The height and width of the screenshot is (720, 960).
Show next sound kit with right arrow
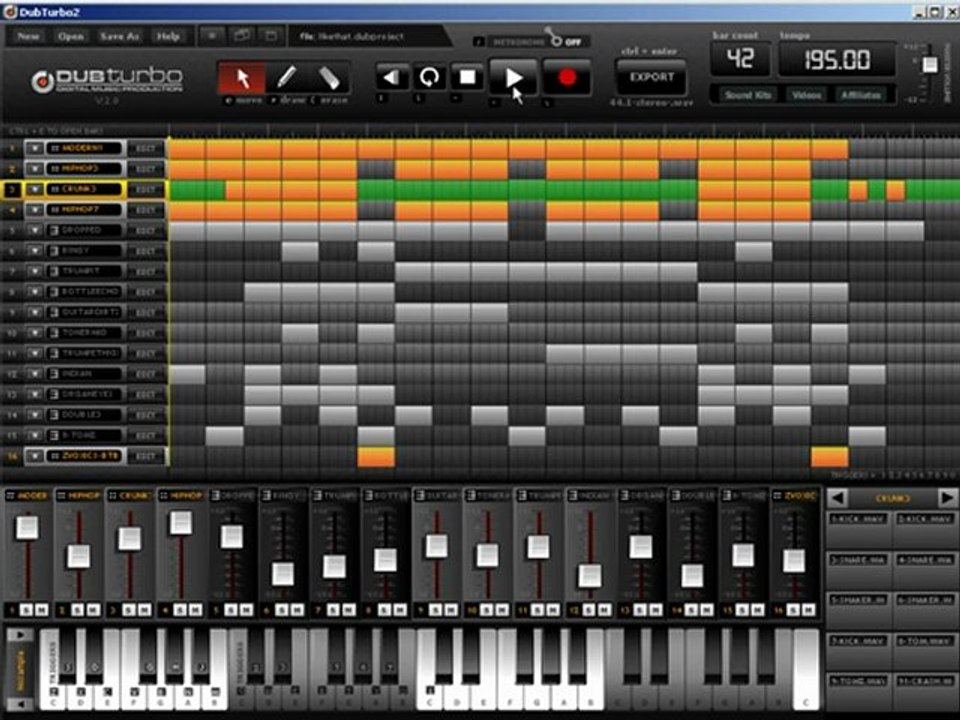click(x=947, y=498)
